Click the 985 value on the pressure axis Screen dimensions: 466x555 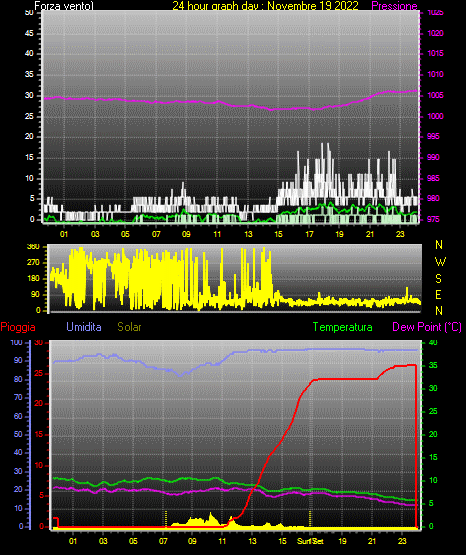pos(433,178)
